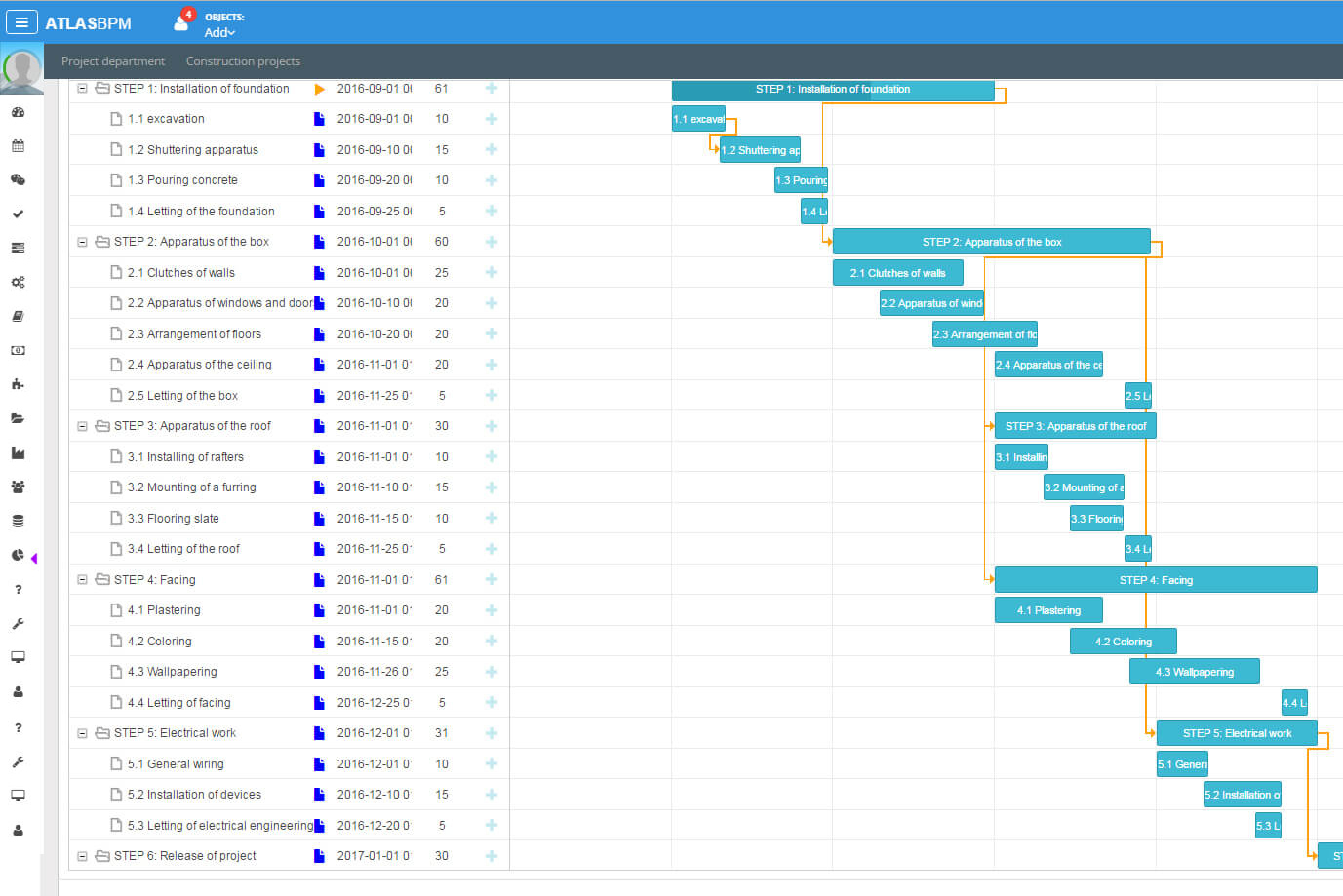This screenshot has height=896, width=1343.
Task: Open Project department menu item
Action: 113,61
